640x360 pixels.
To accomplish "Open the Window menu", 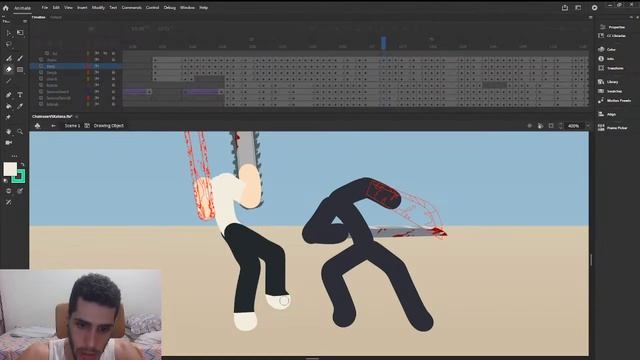I will pyautogui.click(x=187, y=7).
